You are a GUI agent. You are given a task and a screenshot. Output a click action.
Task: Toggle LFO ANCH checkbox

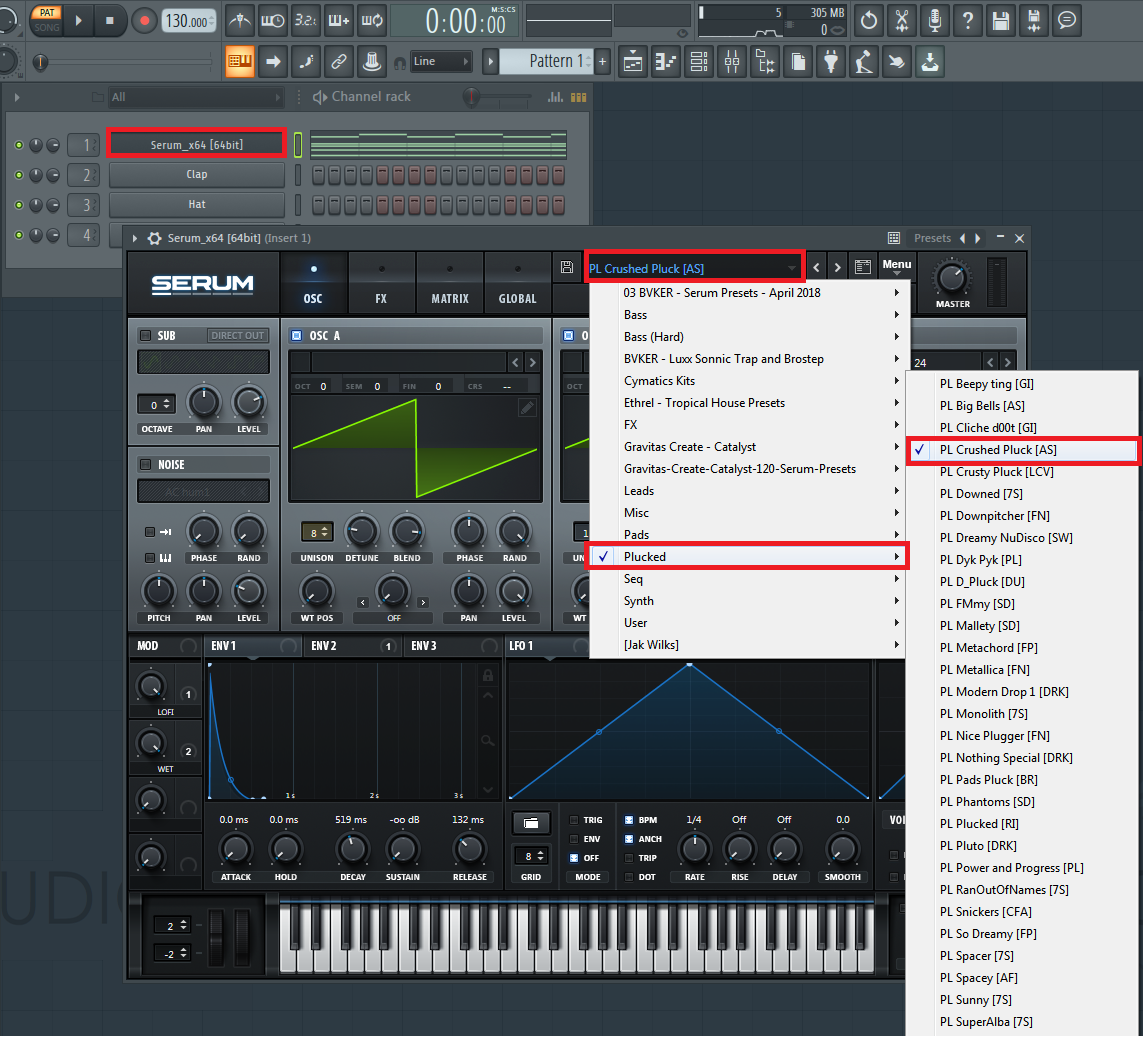629,839
